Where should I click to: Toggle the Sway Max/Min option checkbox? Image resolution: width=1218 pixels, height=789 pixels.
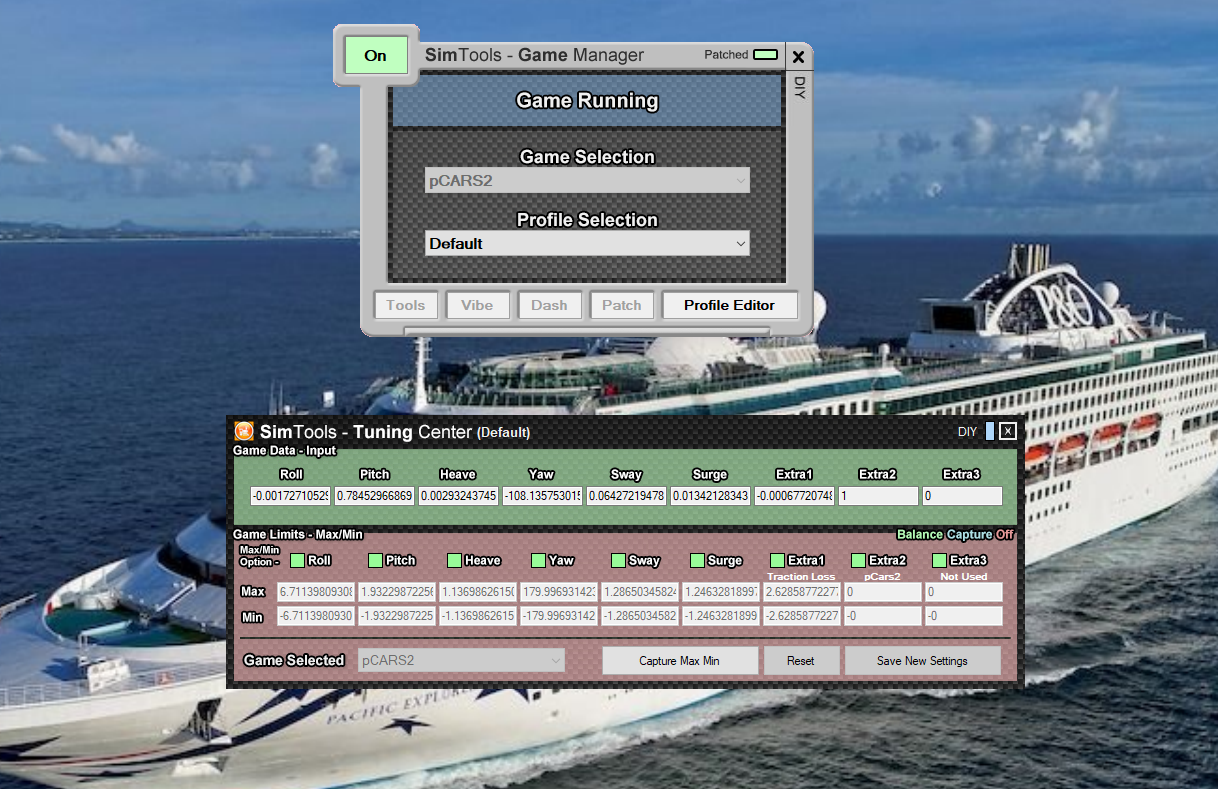pos(618,560)
